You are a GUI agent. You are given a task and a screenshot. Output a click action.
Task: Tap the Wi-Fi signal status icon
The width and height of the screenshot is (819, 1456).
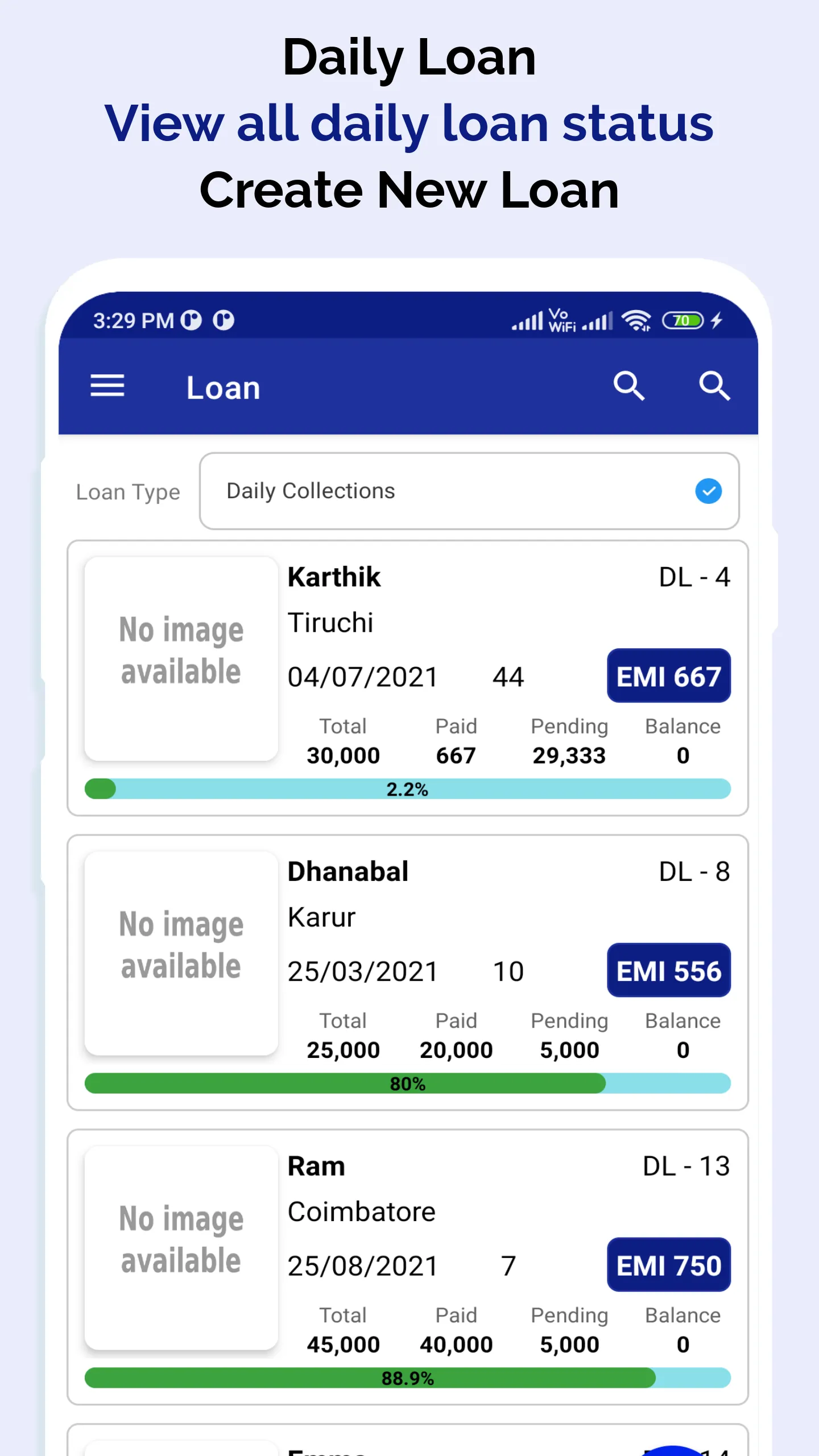(x=636, y=321)
